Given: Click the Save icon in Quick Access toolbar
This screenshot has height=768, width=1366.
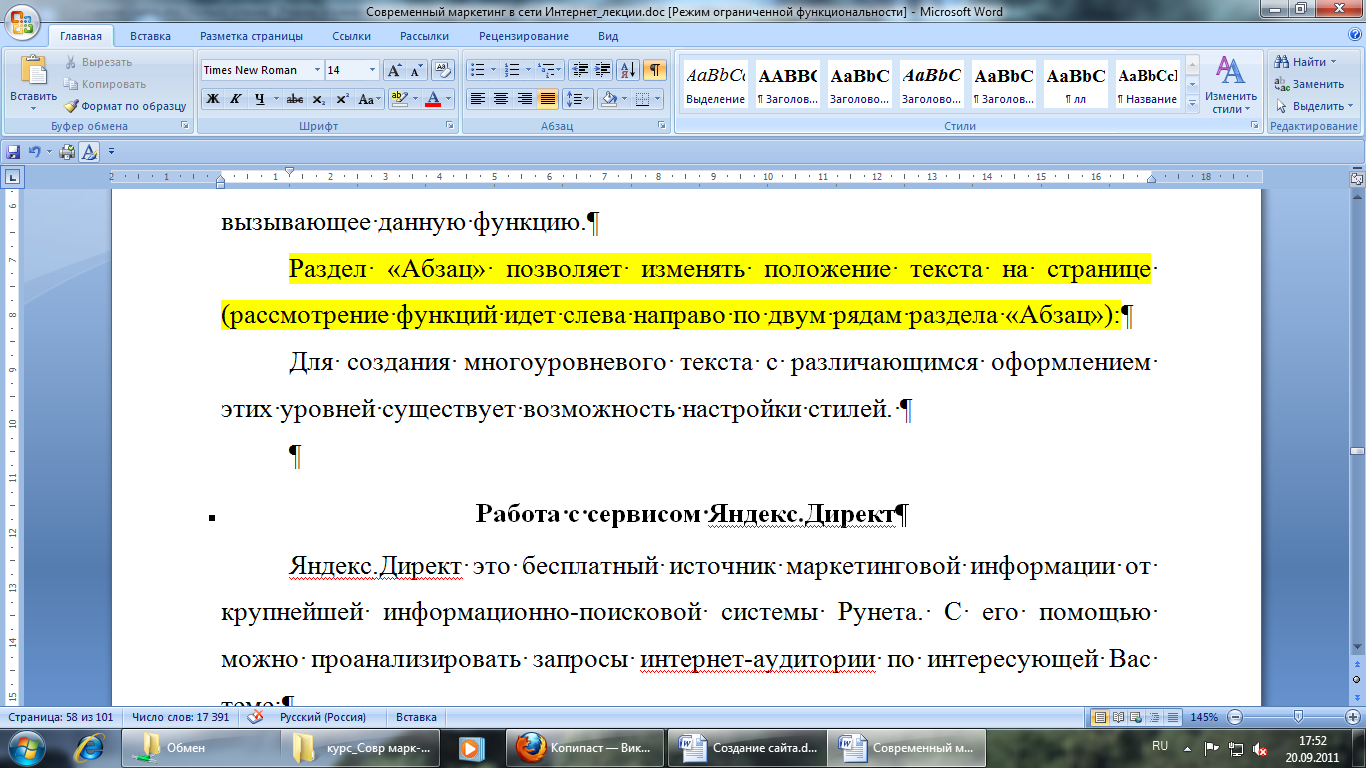Looking at the screenshot, I should coord(14,152).
